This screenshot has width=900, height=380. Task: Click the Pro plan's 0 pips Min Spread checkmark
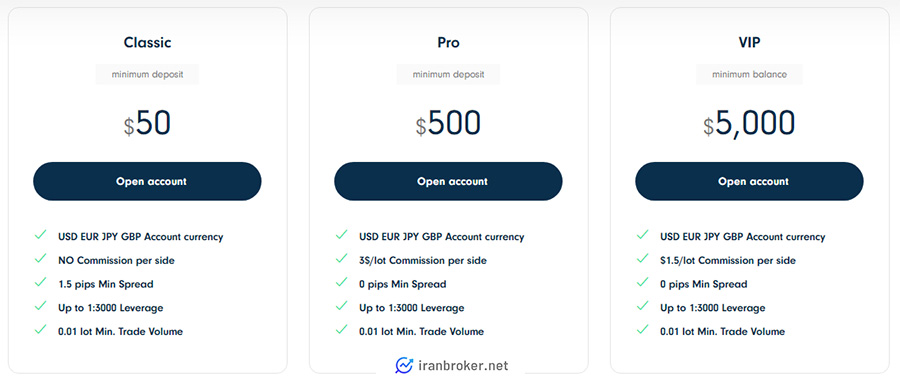pyautogui.click(x=342, y=282)
